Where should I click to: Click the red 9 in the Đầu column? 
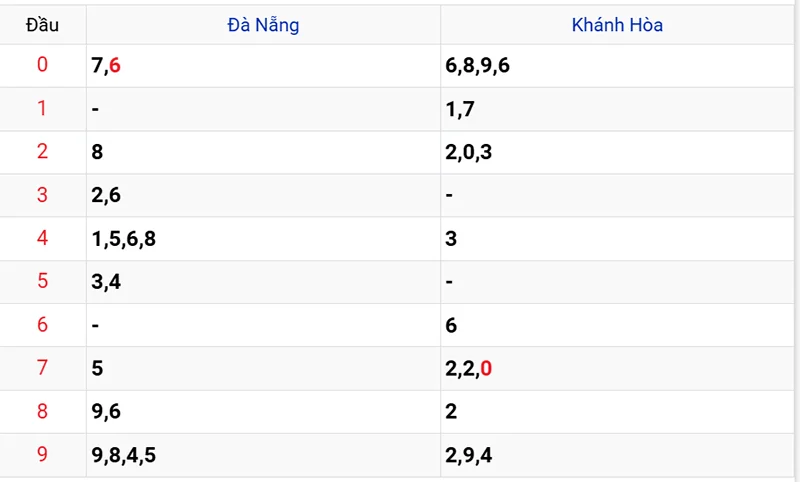pyautogui.click(x=42, y=455)
